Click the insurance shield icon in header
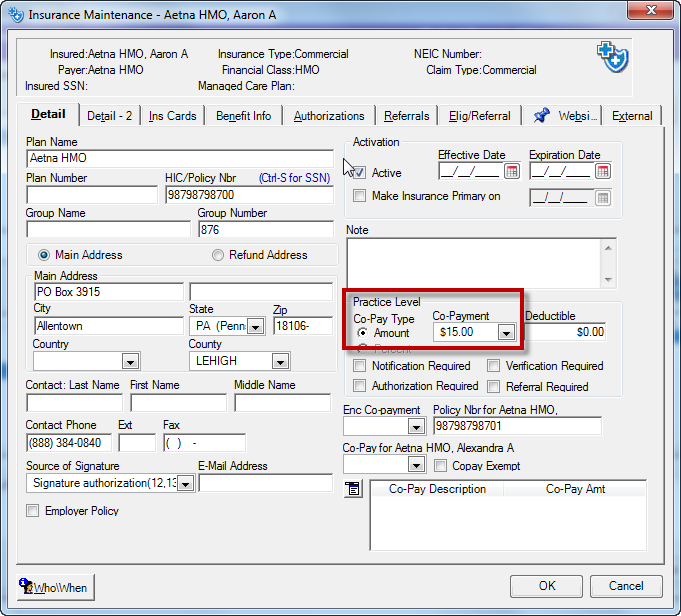Screen dimensions: 681x616 (612, 57)
